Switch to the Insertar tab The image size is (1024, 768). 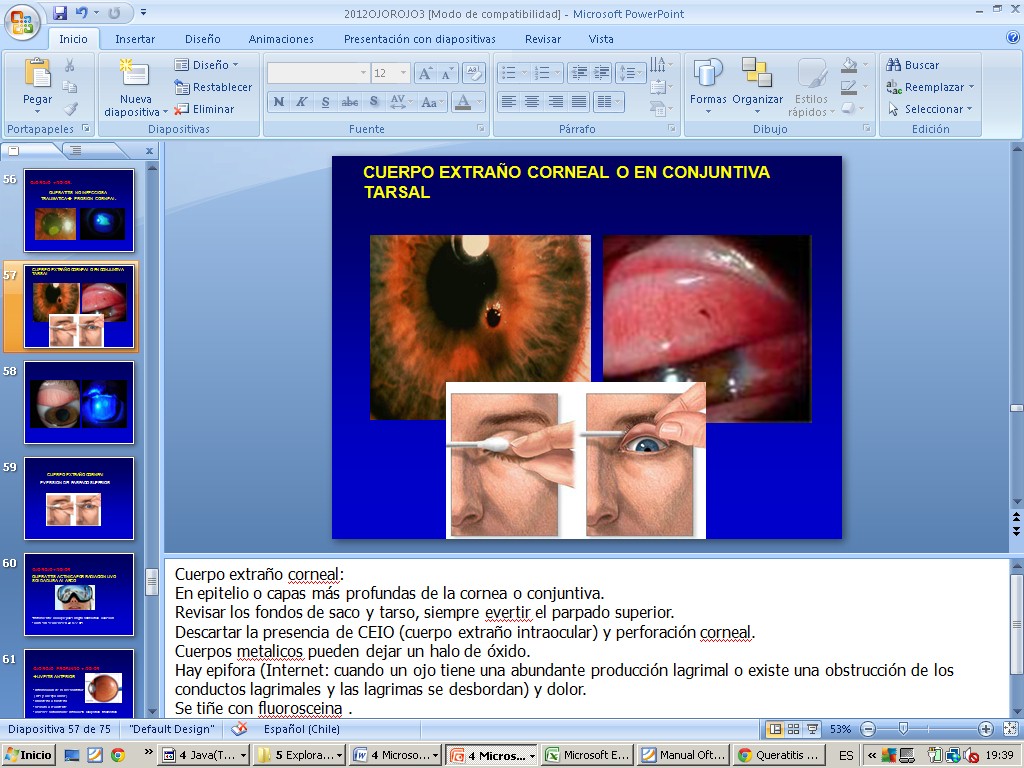click(x=135, y=39)
